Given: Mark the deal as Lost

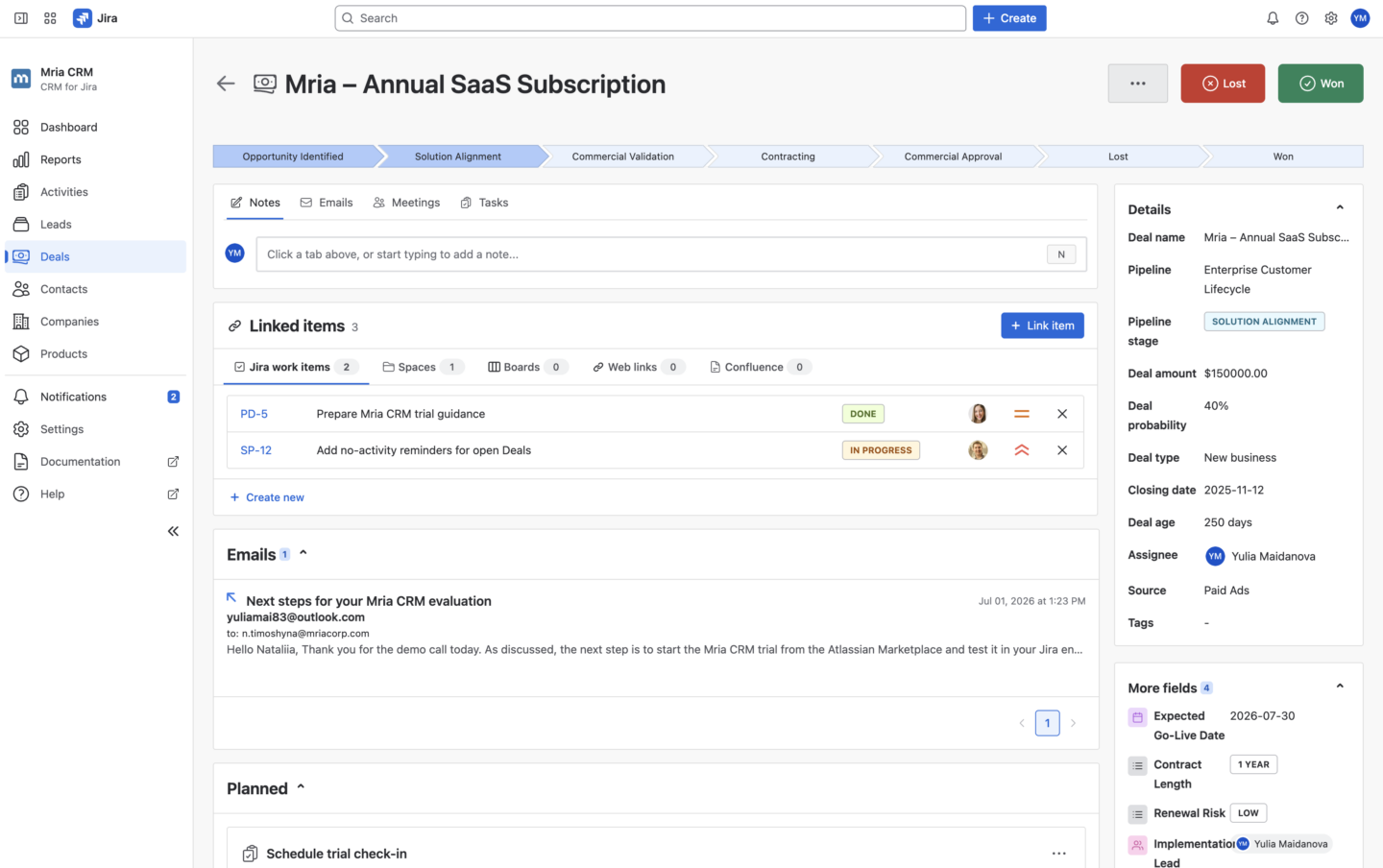Looking at the screenshot, I should pos(1223,84).
